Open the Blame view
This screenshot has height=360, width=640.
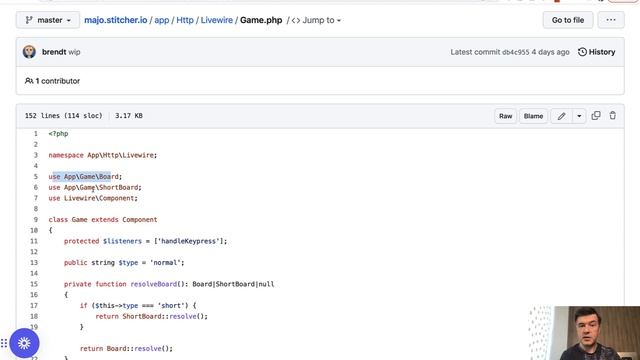[533, 116]
